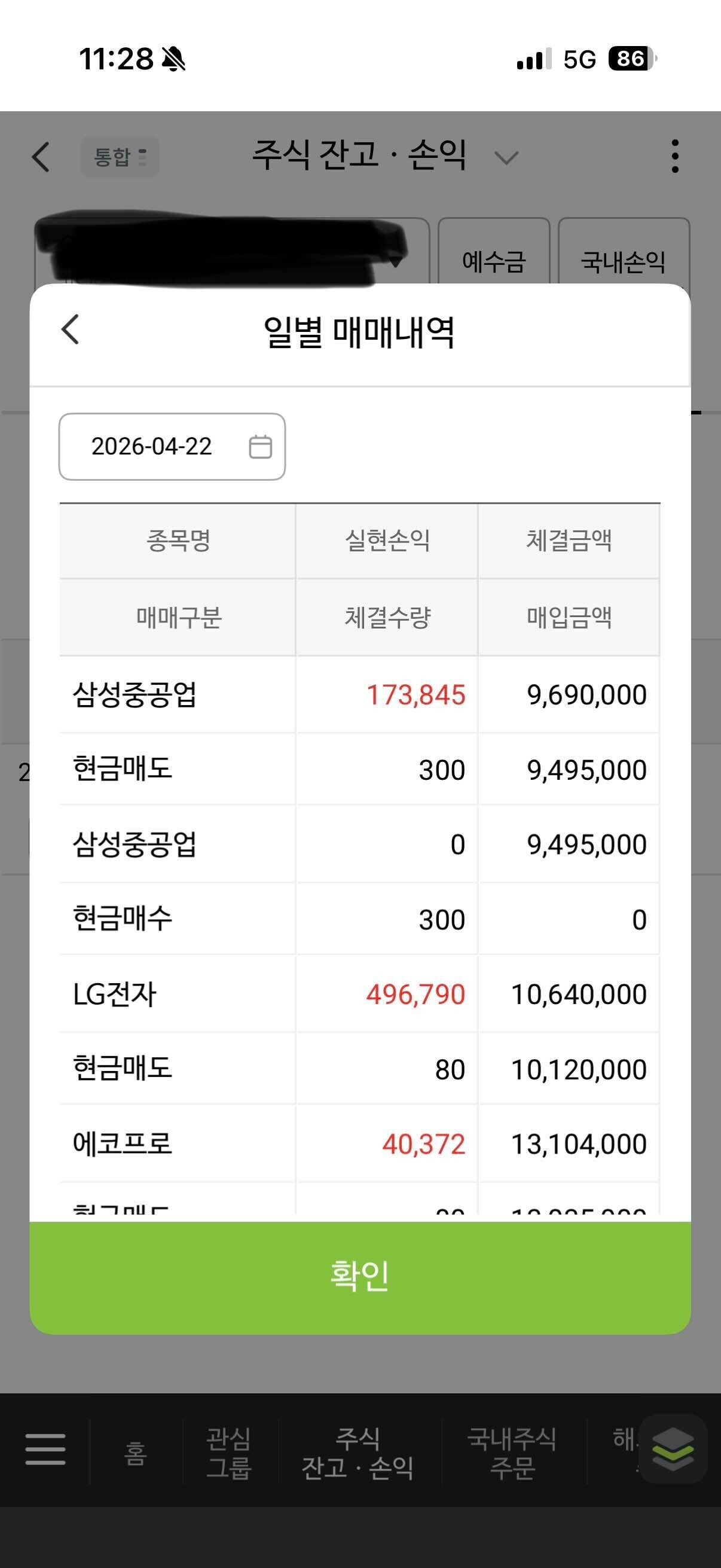Switch to the 예수금 tab

(x=493, y=261)
